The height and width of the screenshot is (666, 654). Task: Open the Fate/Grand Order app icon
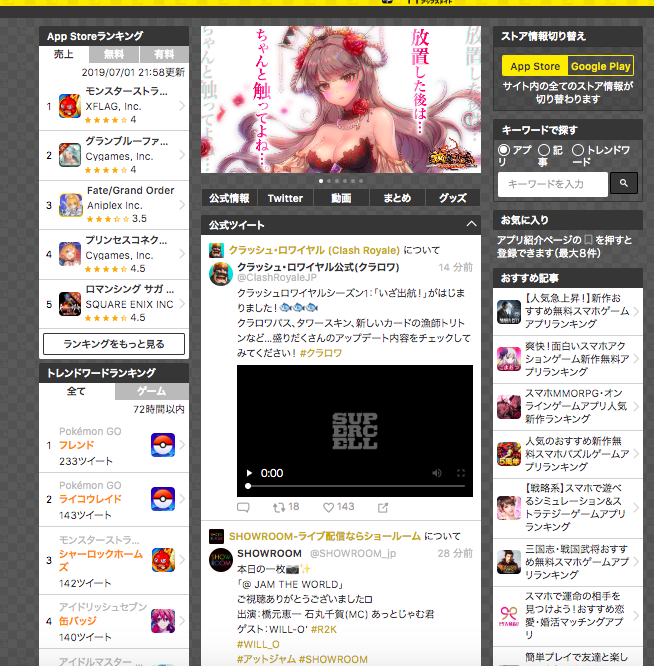coord(70,205)
